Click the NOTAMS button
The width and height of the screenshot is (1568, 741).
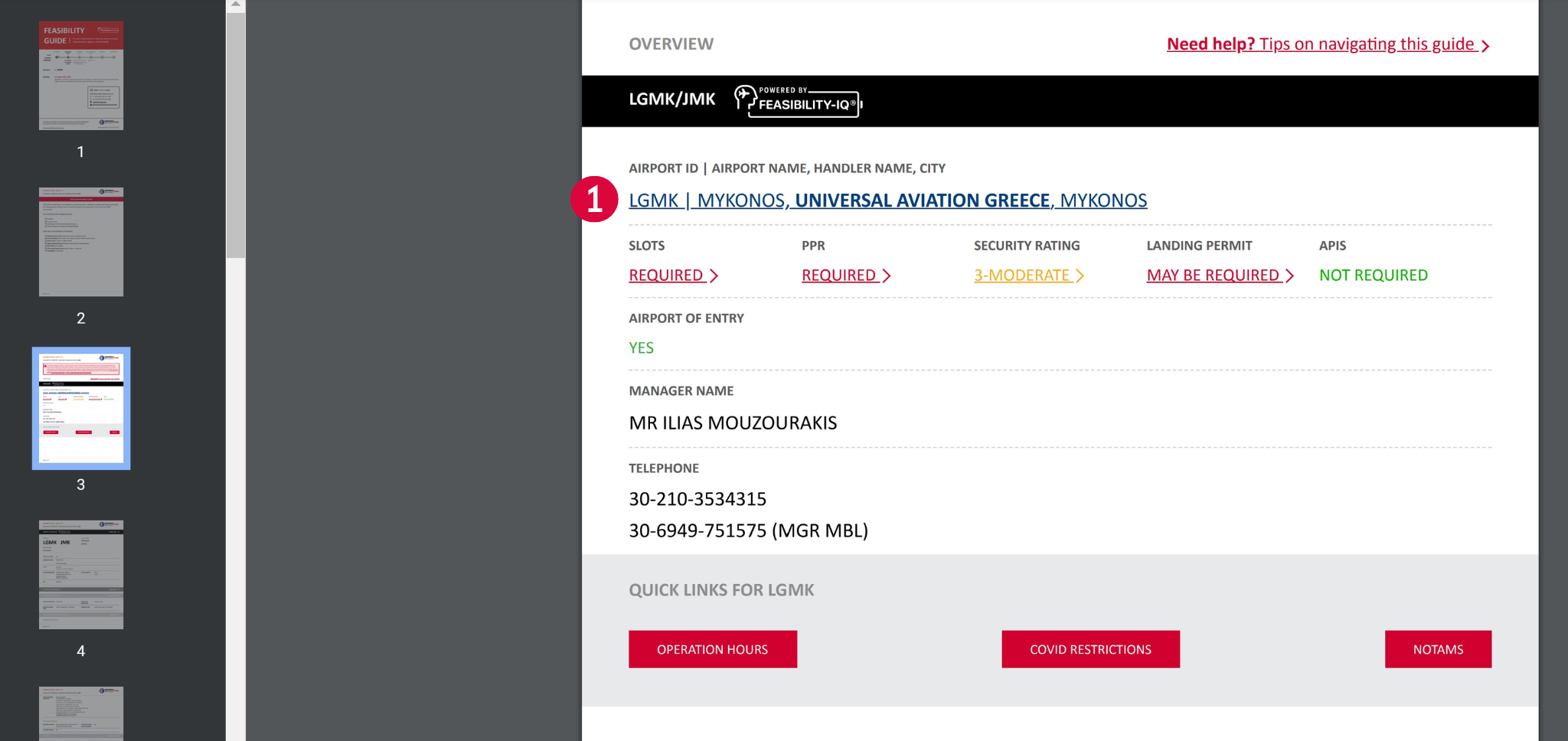(1439, 649)
